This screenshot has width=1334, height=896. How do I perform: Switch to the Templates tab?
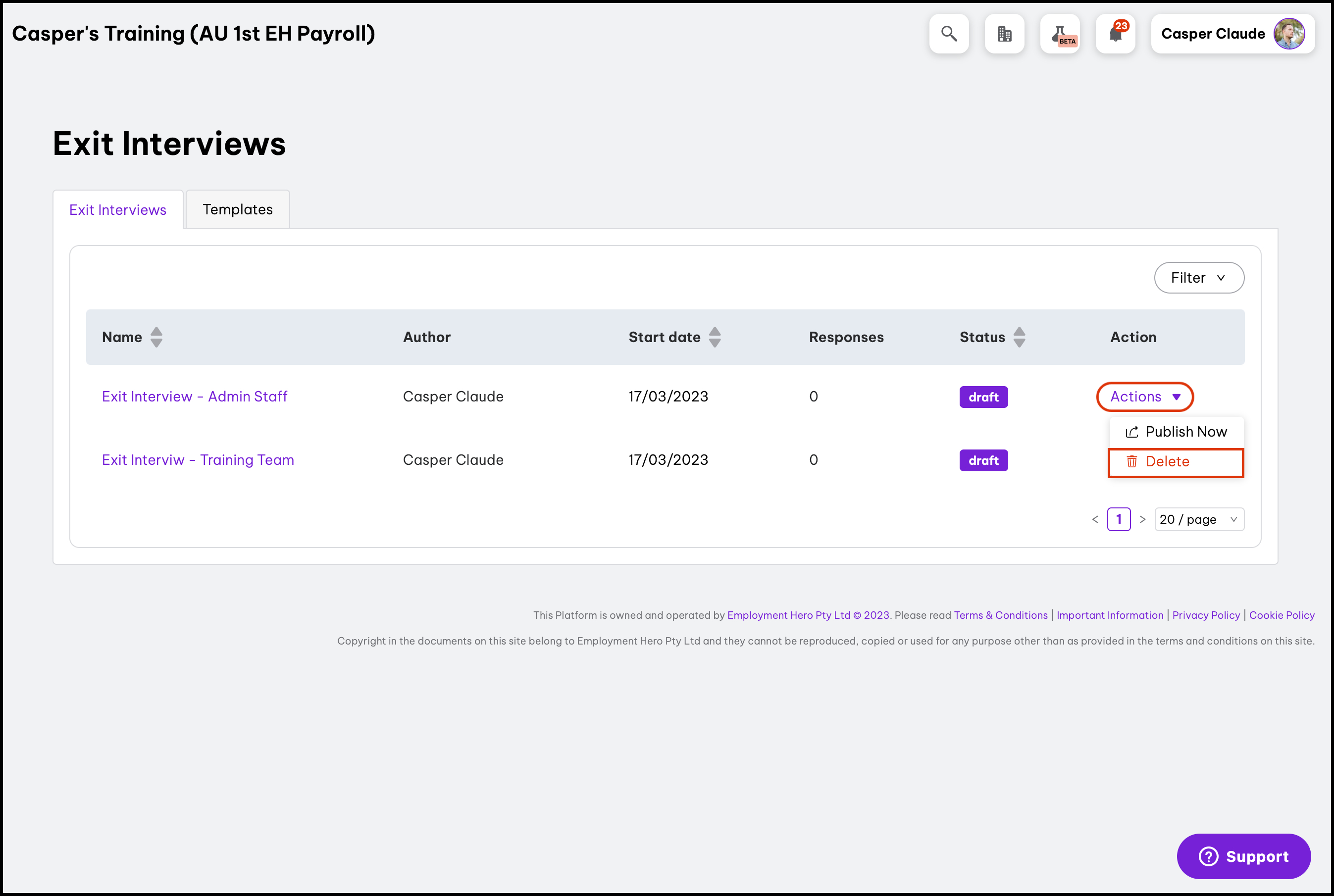tap(238, 210)
